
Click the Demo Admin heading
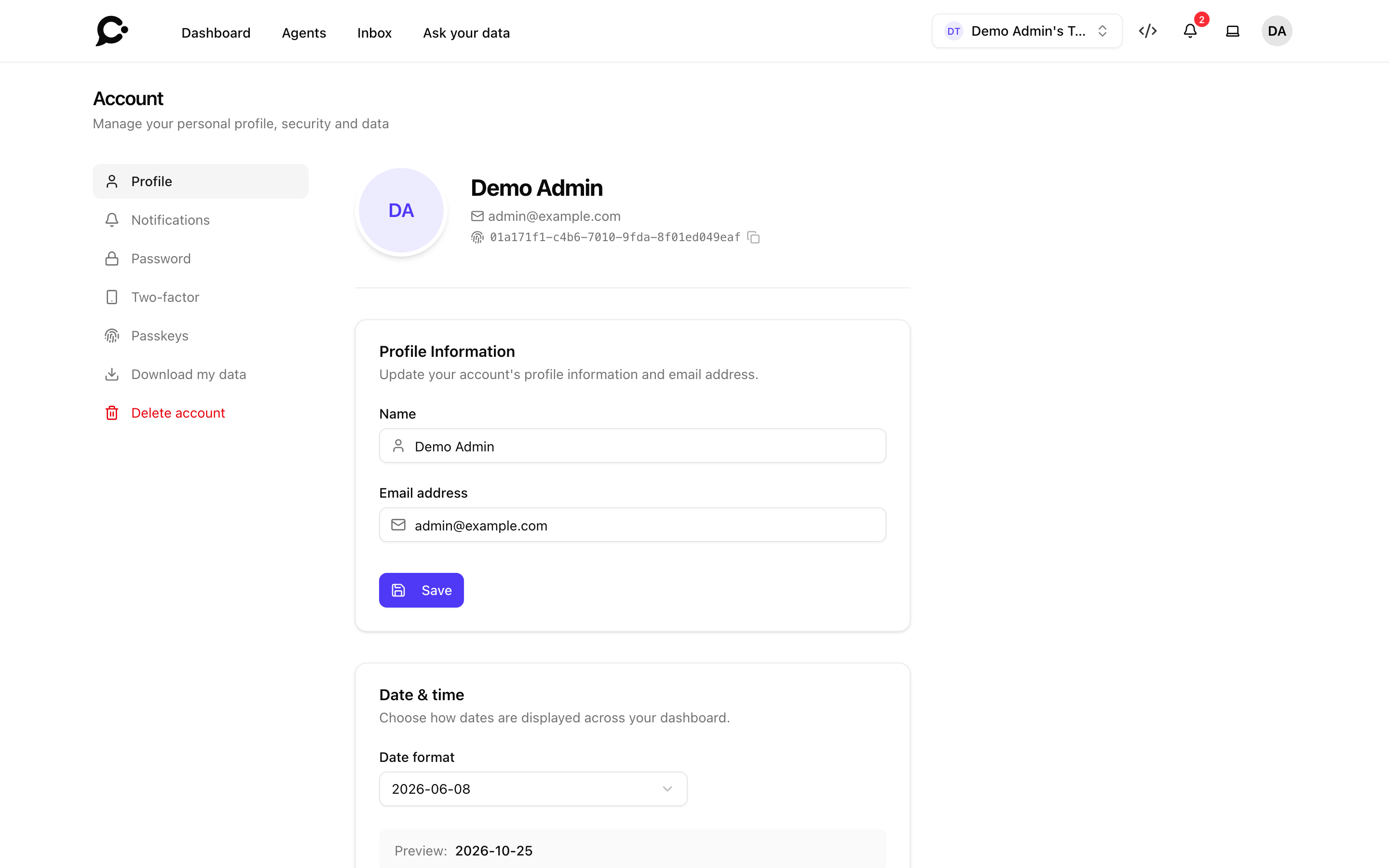537,188
